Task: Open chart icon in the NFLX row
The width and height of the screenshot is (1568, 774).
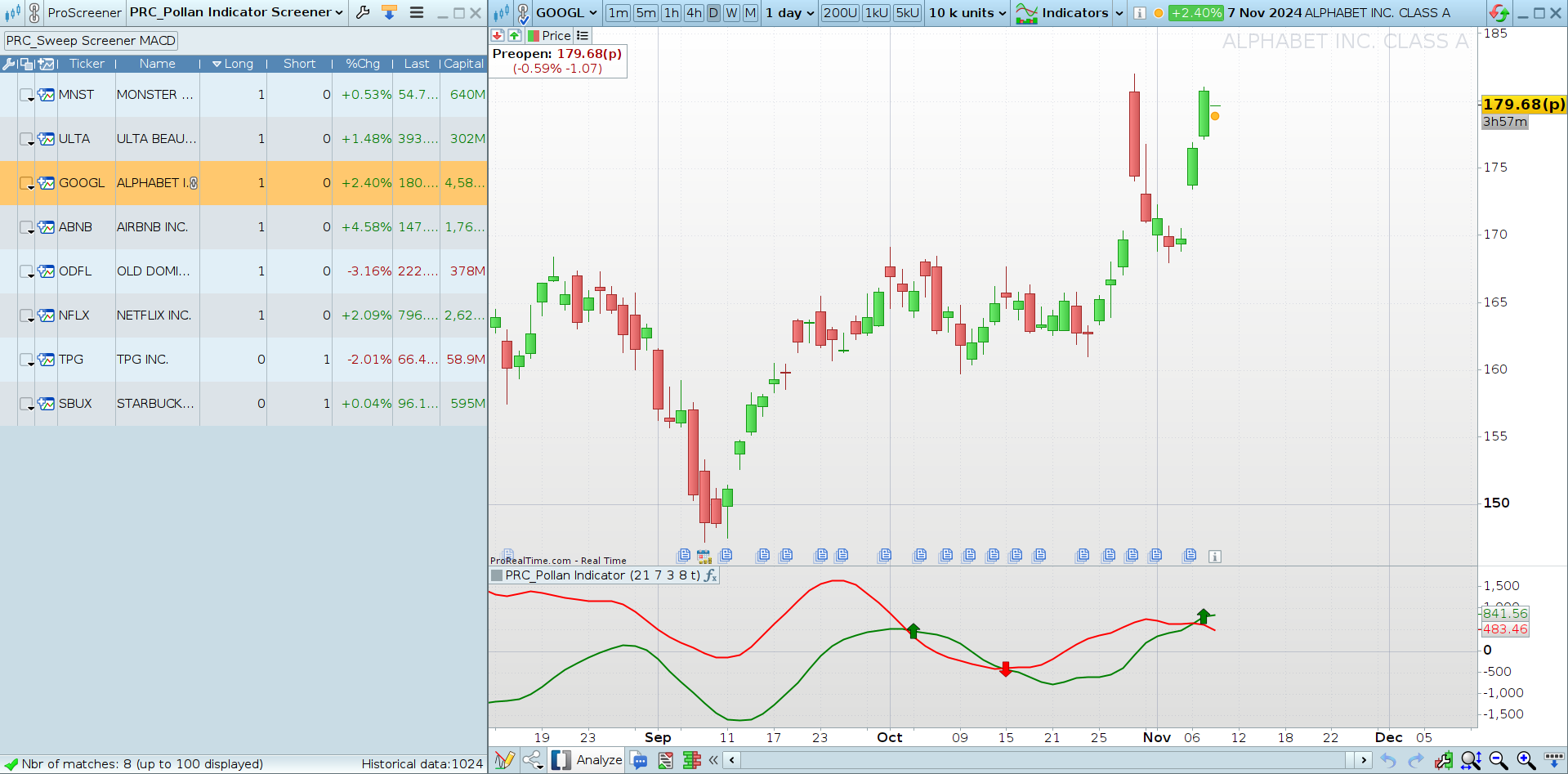Action: pyautogui.click(x=47, y=315)
